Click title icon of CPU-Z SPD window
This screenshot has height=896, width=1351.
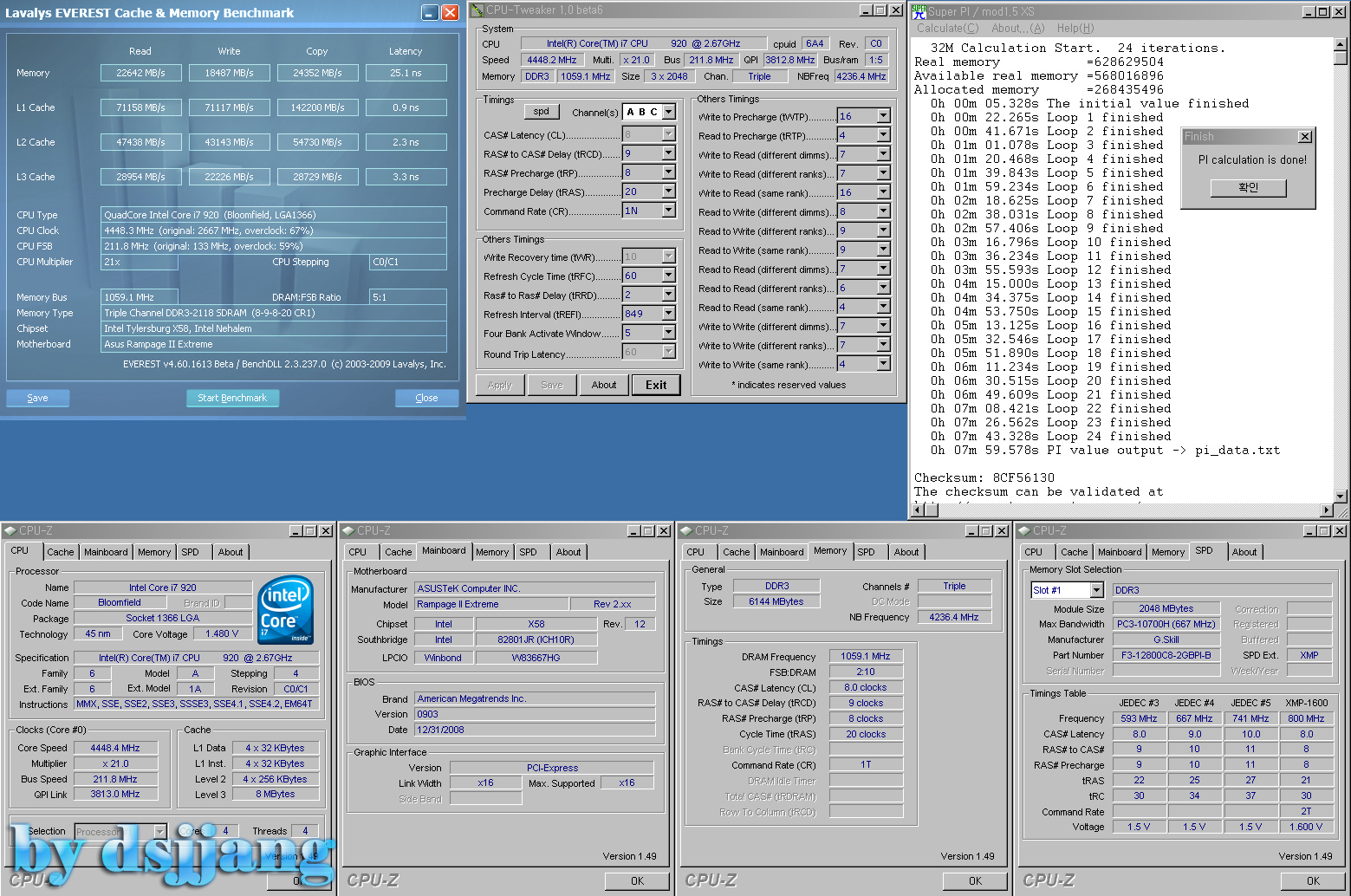point(1023,530)
